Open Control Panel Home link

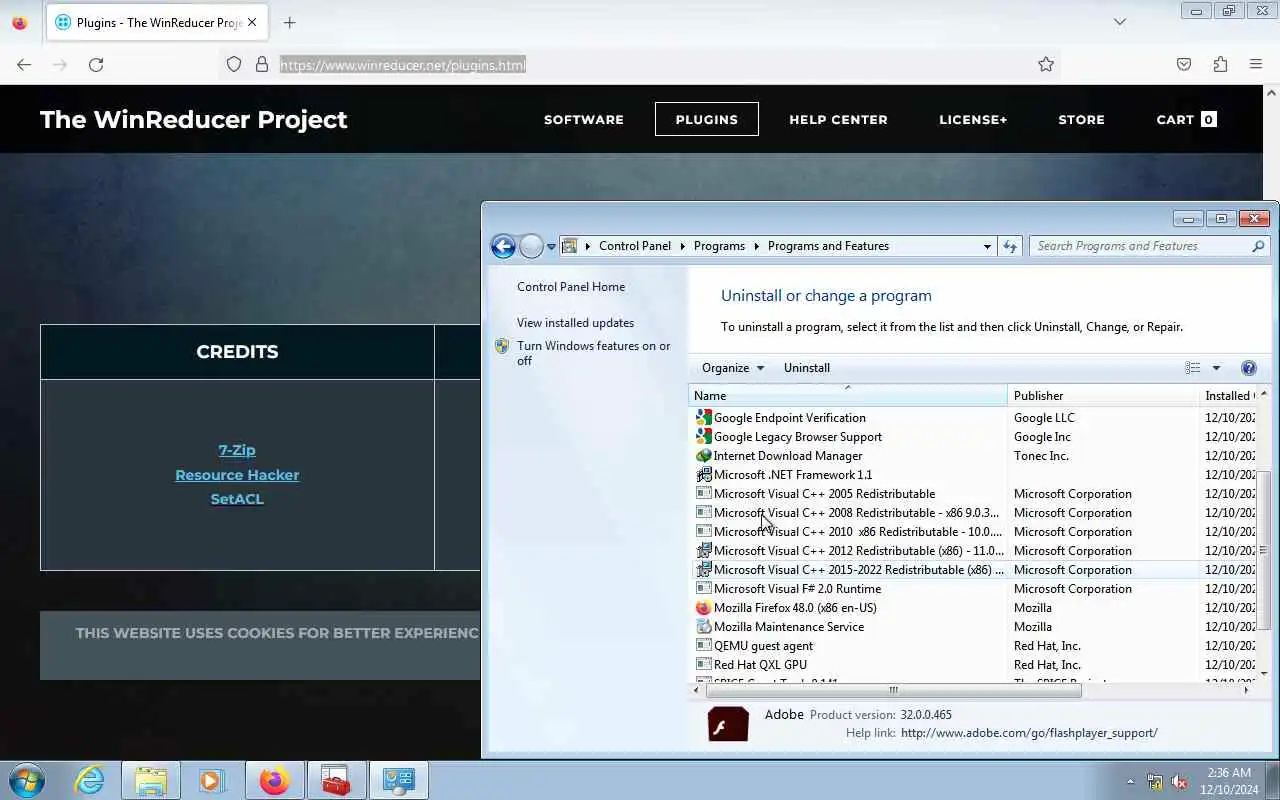click(x=571, y=287)
